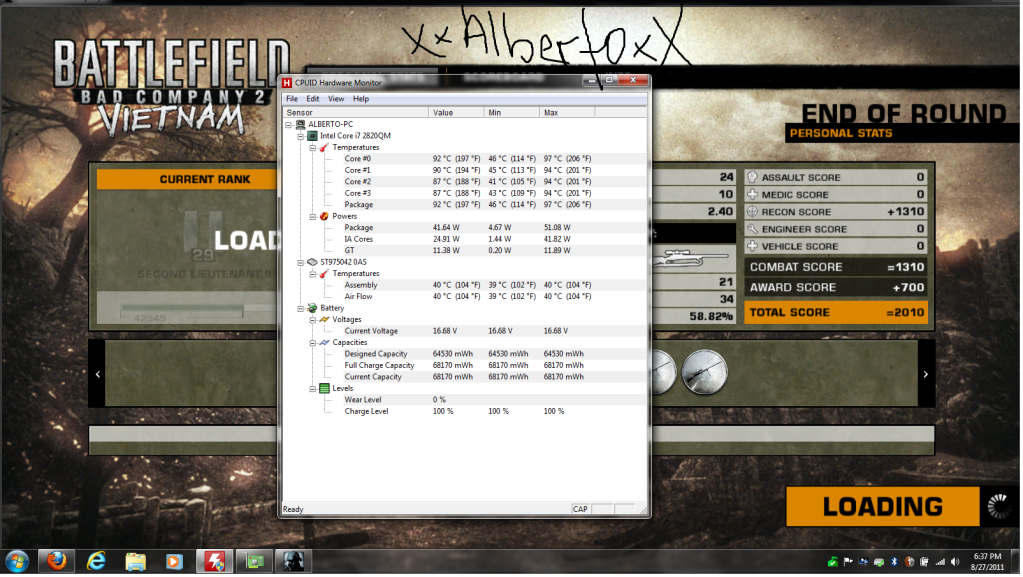Click the Sensor column header
This screenshot has width=1023, height=577.
(x=355, y=113)
